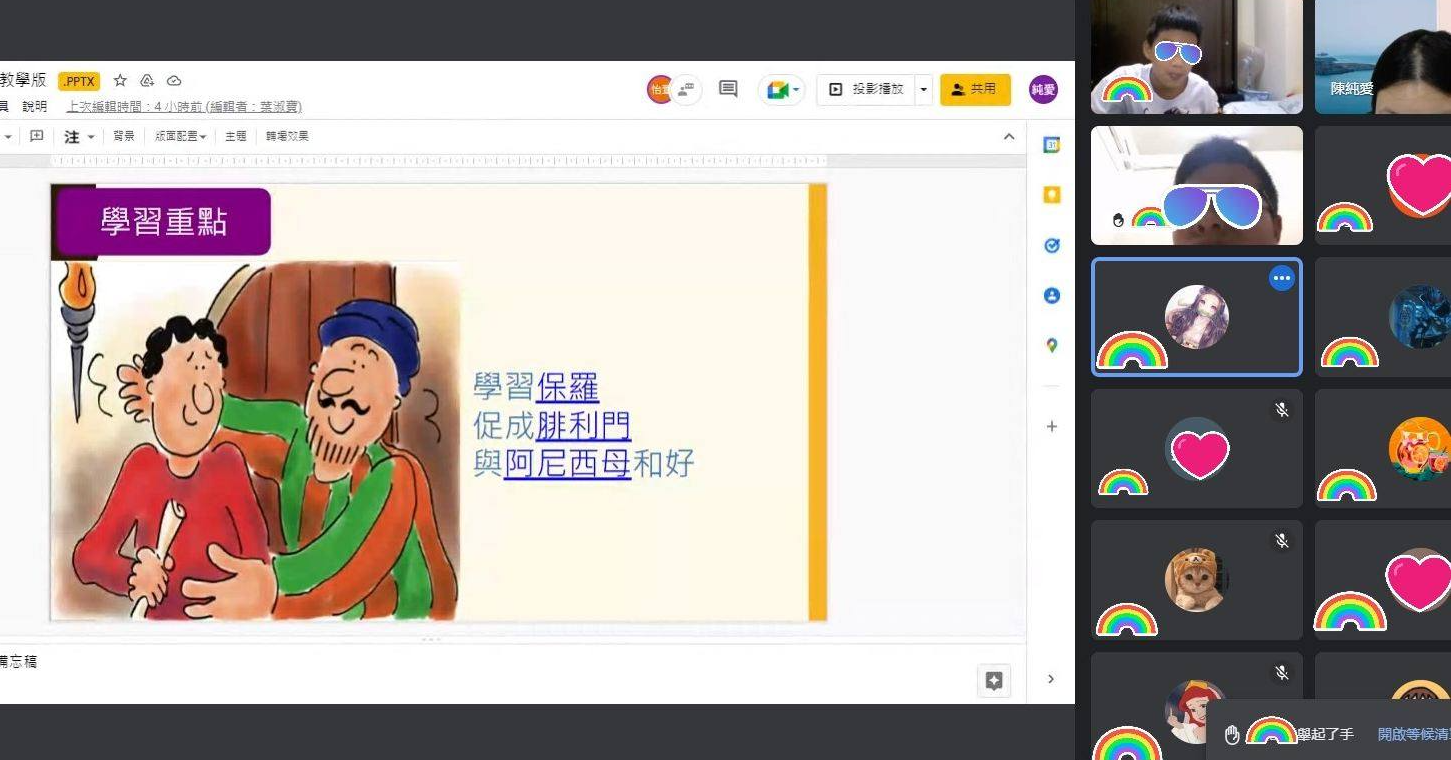Click the horizontal ruler above the slide
The image size is (1451, 760).
coord(439,161)
